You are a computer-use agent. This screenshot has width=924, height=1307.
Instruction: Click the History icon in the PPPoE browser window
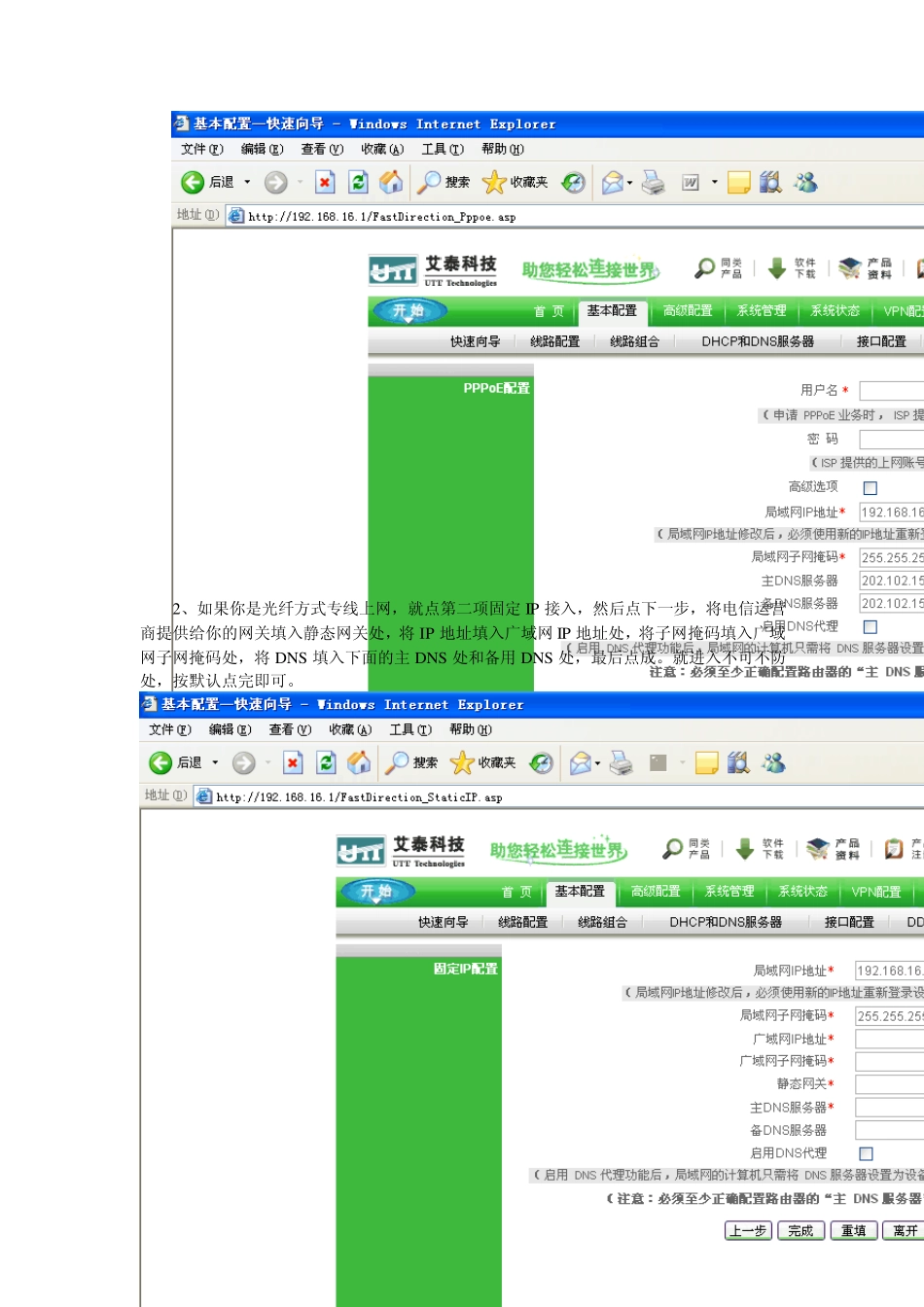(x=574, y=182)
